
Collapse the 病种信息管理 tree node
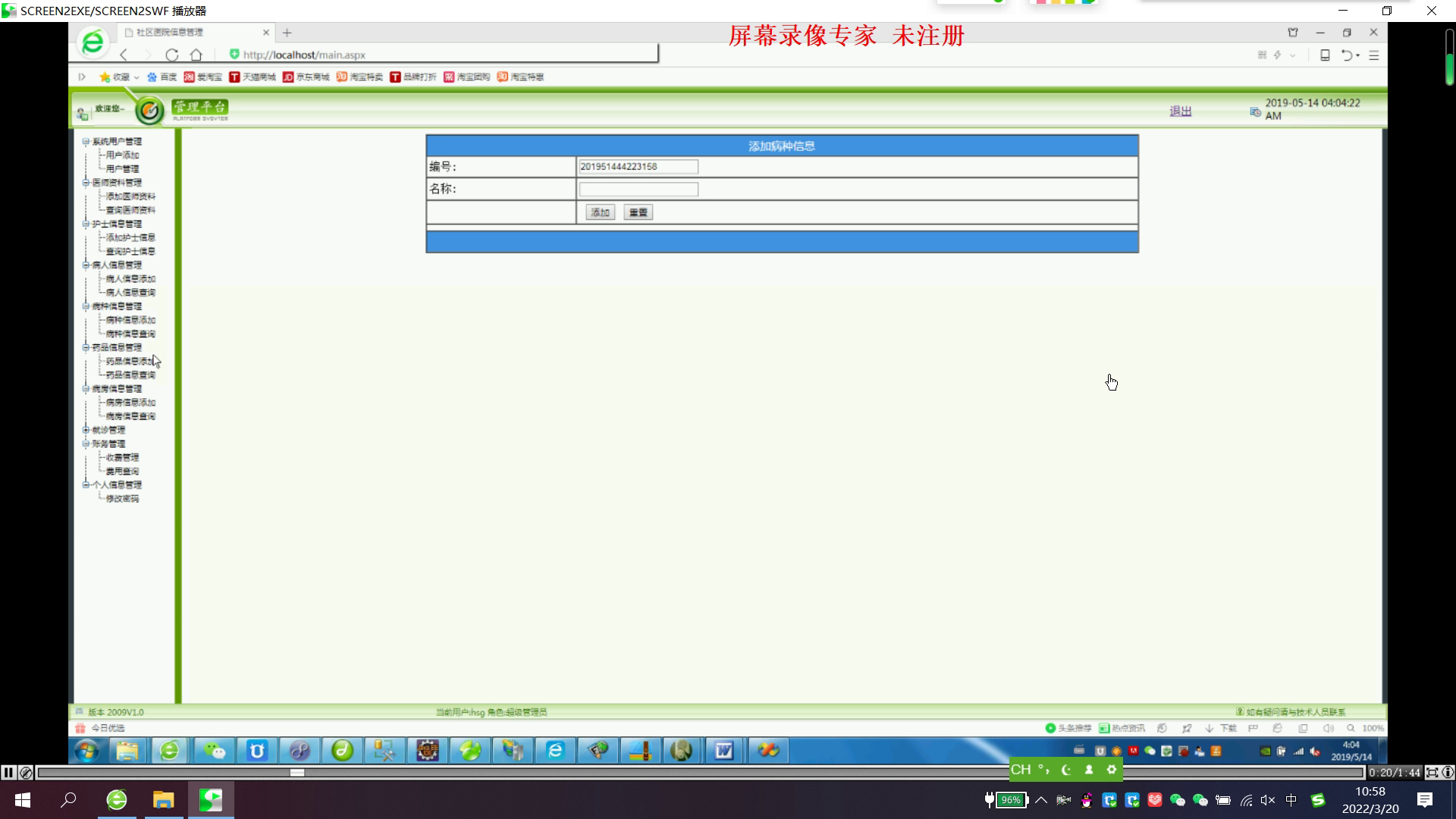click(86, 306)
